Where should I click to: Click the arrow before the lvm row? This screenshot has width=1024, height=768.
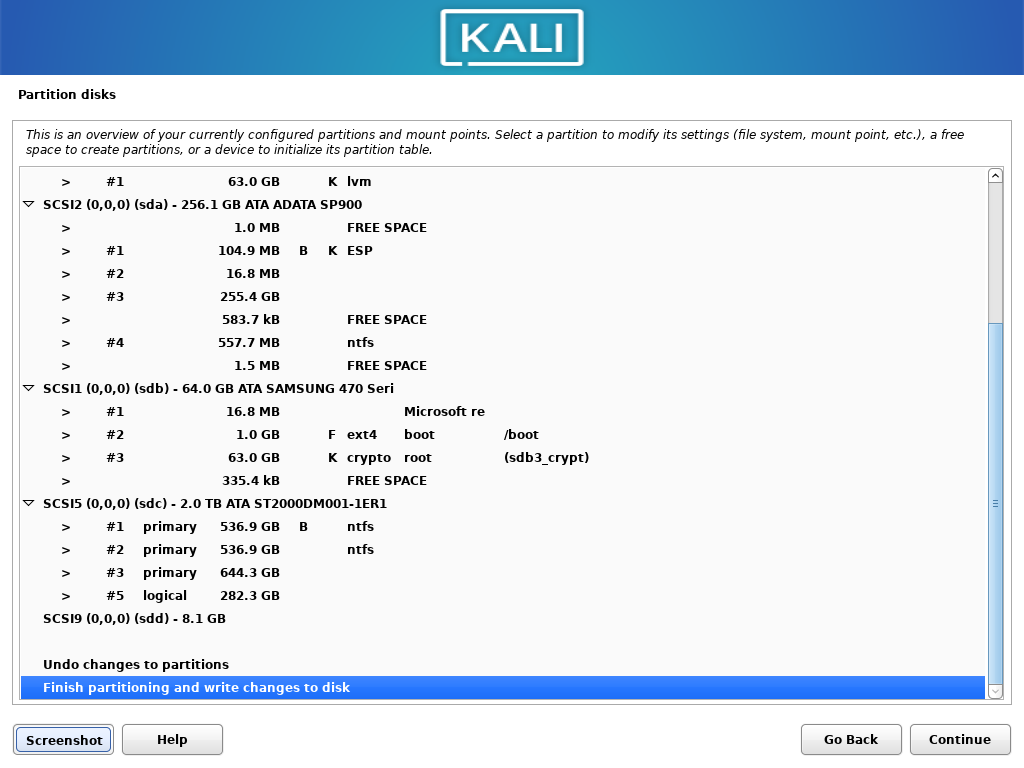[x=66, y=182]
